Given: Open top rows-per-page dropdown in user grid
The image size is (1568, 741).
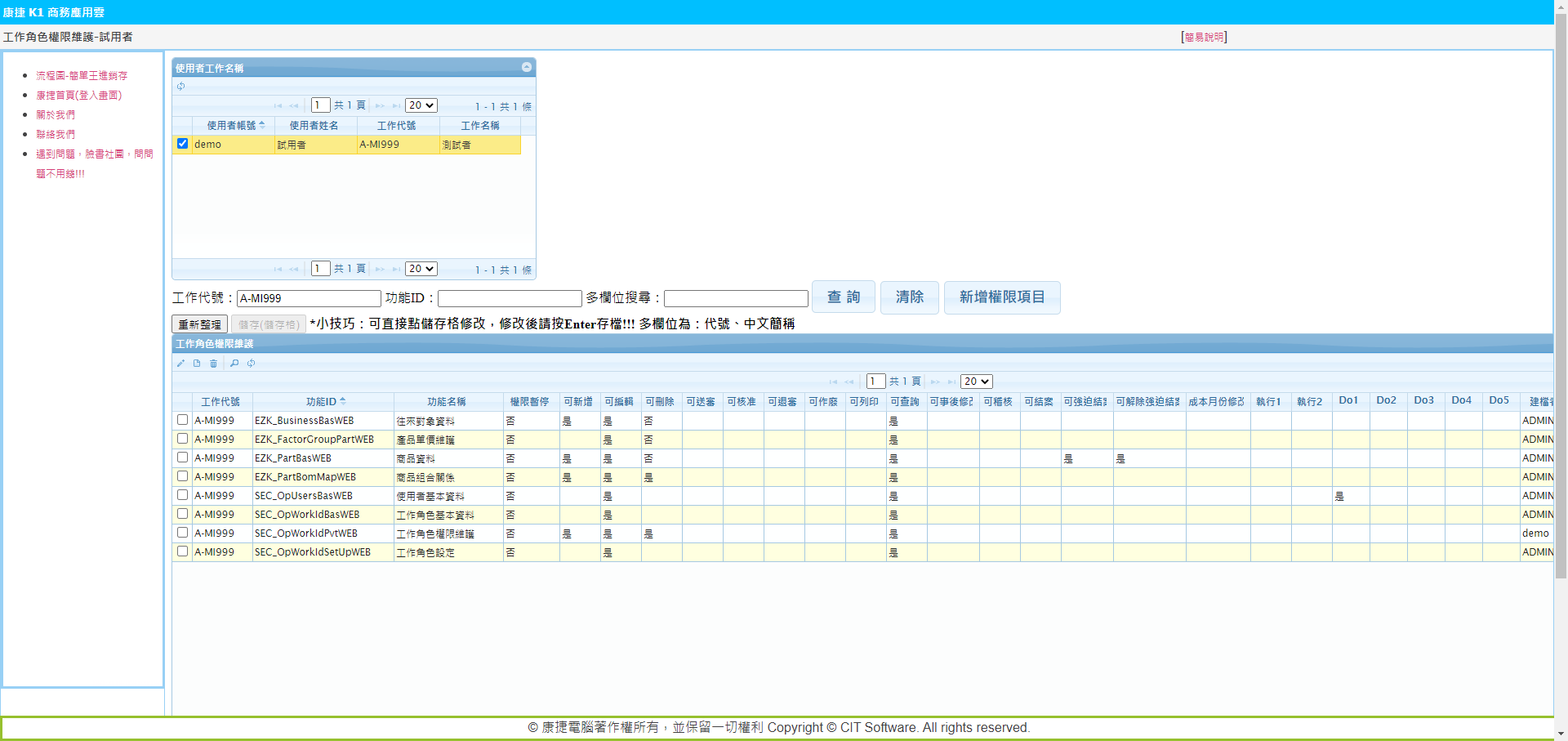Looking at the screenshot, I should click(x=421, y=105).
